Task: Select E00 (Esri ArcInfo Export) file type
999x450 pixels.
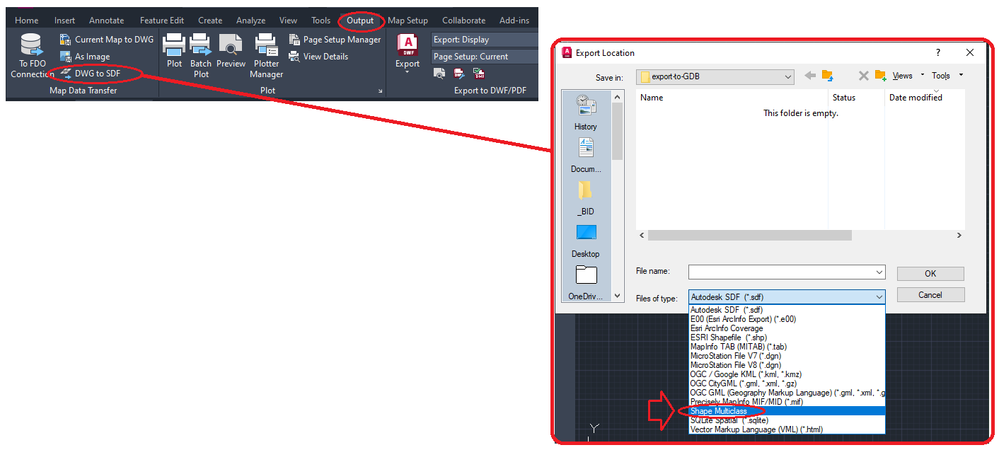Action: pos(786,319)
